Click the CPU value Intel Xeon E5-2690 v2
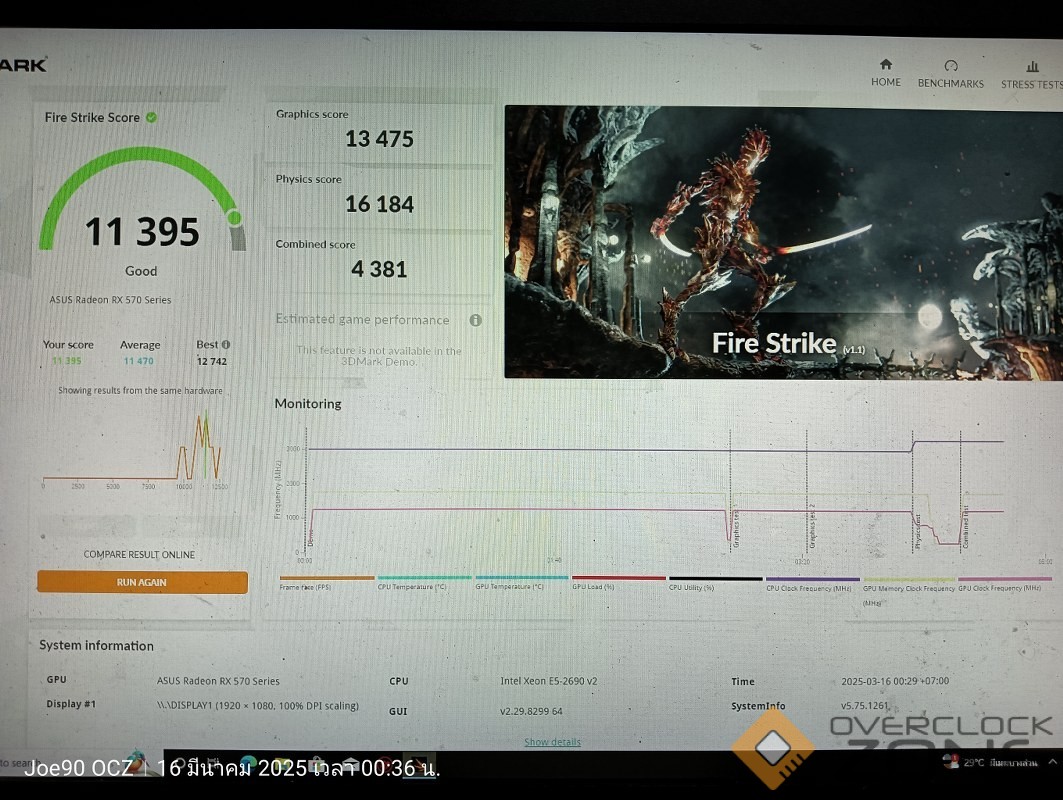The width and height of the screenshot is (1063, 800). pos(548,681)
